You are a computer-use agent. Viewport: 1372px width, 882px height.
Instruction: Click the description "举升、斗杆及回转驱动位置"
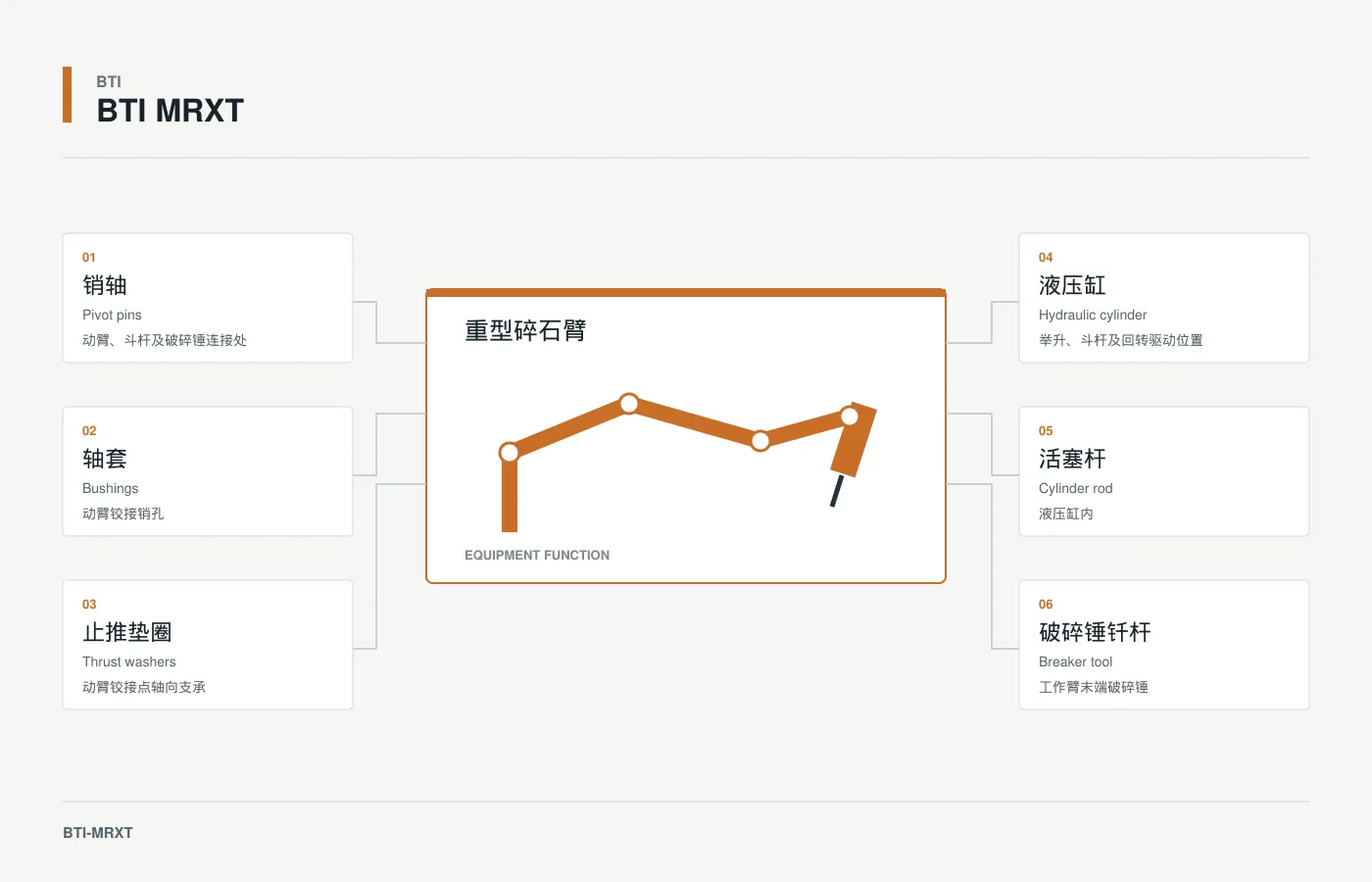click(1121, 340)
